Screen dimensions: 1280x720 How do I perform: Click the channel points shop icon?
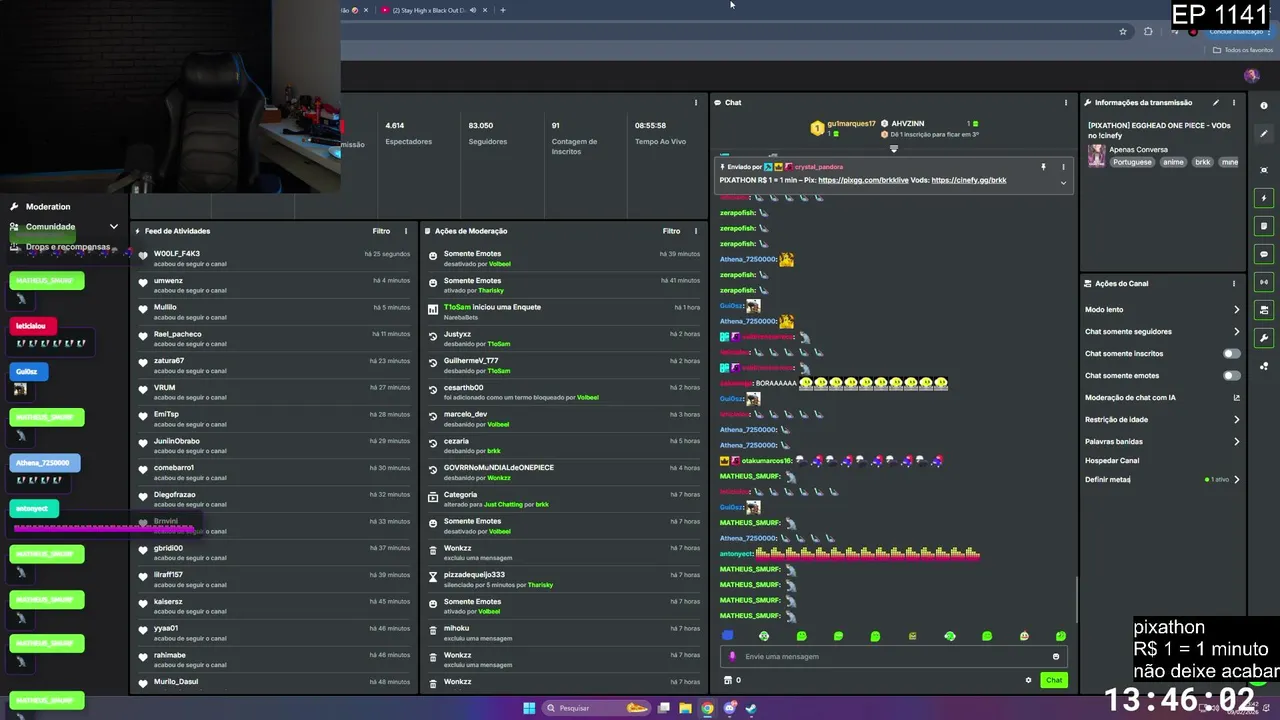728,680
